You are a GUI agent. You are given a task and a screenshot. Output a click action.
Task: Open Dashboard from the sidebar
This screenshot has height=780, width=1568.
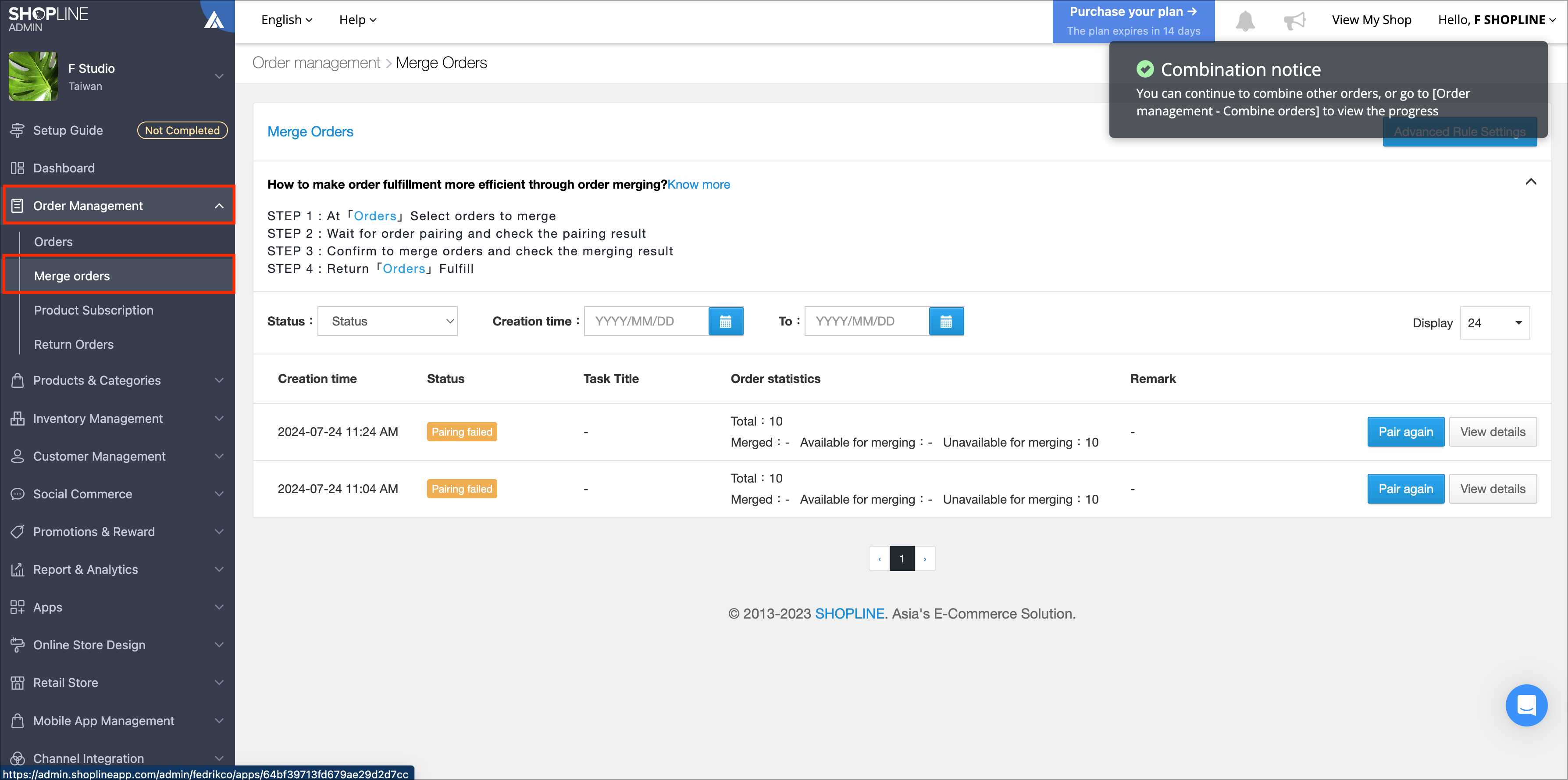pos(64,168)
